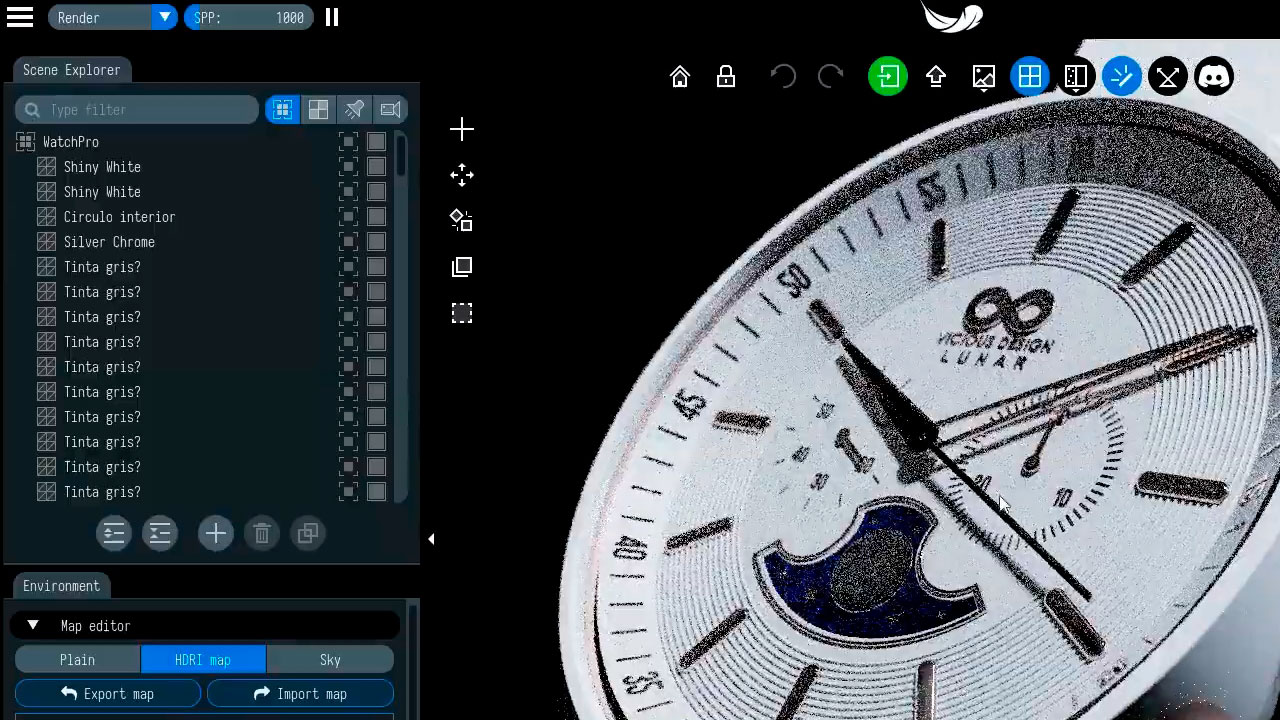Screen dimensions: 1280x720
Task: Switch to the Scene Explorer tab
Action: click(x=71, y=70)
